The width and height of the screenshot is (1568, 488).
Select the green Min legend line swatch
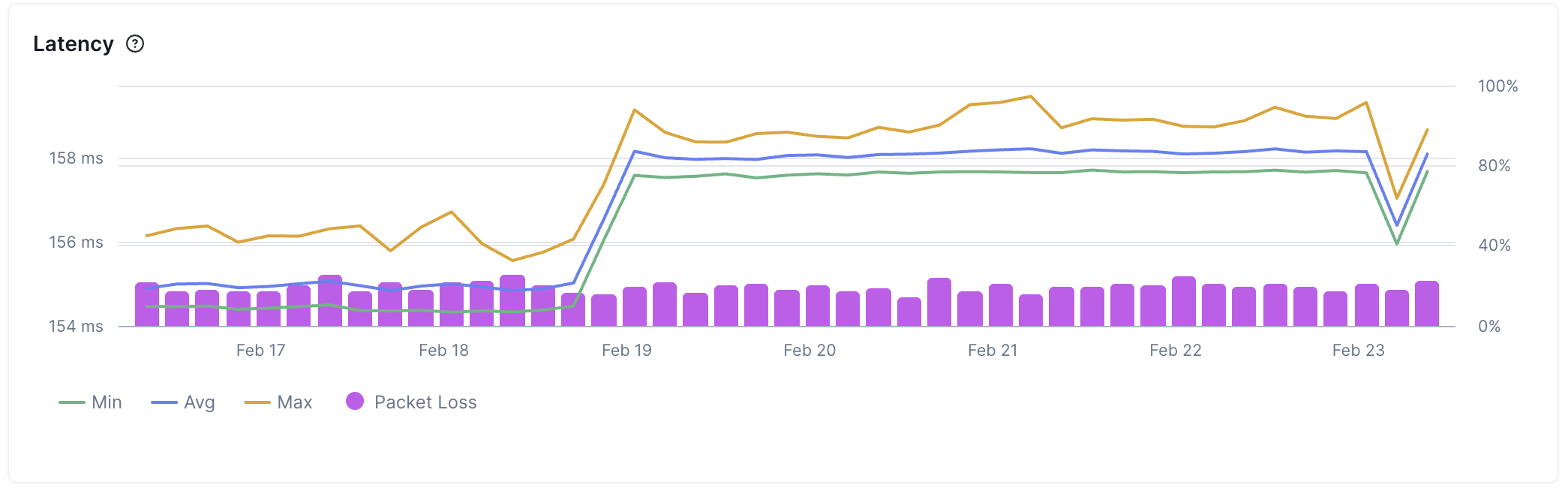point(72,403)
